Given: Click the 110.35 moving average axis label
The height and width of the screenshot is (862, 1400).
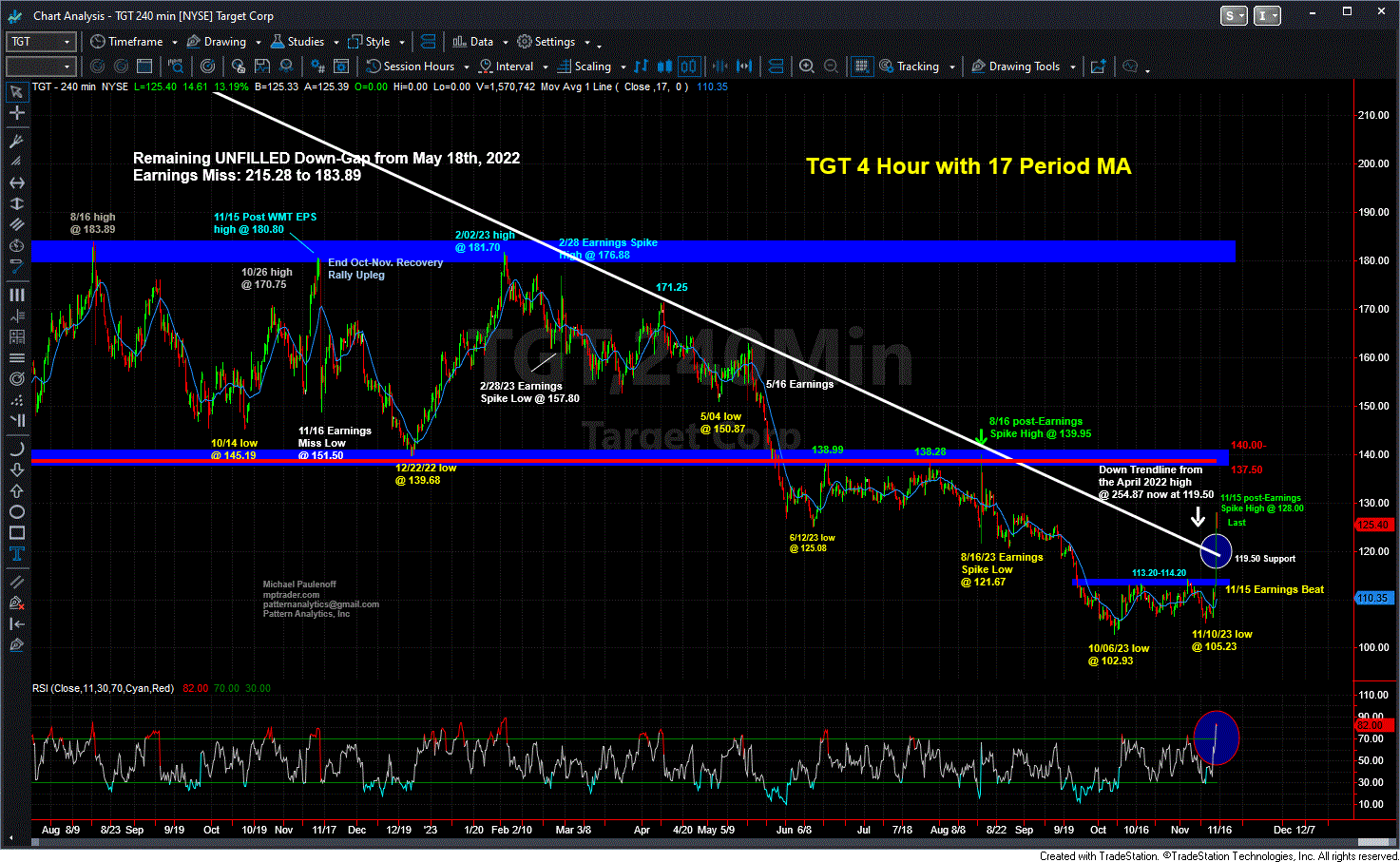Looking at the screenshot, I should click(1373, 598).
